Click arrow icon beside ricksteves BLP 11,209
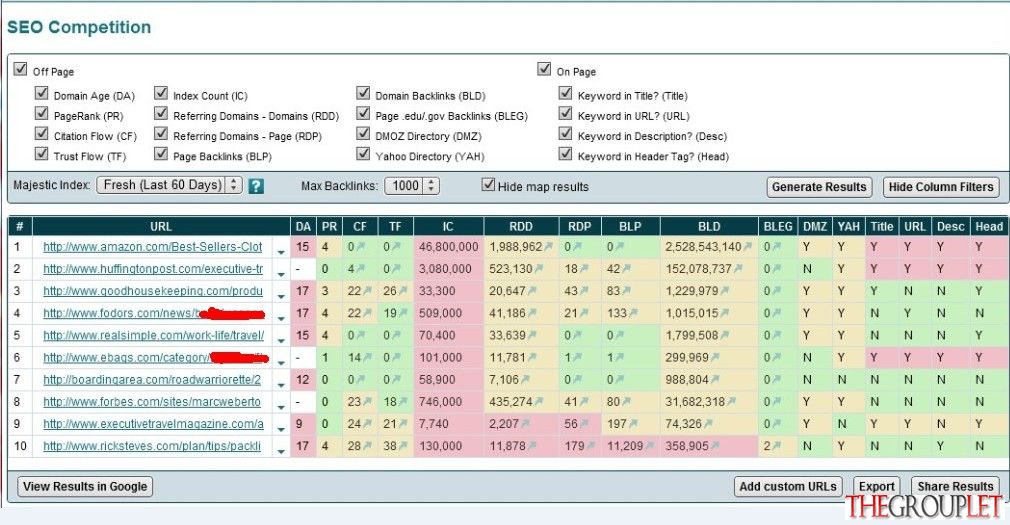 [x=649, y=446]
